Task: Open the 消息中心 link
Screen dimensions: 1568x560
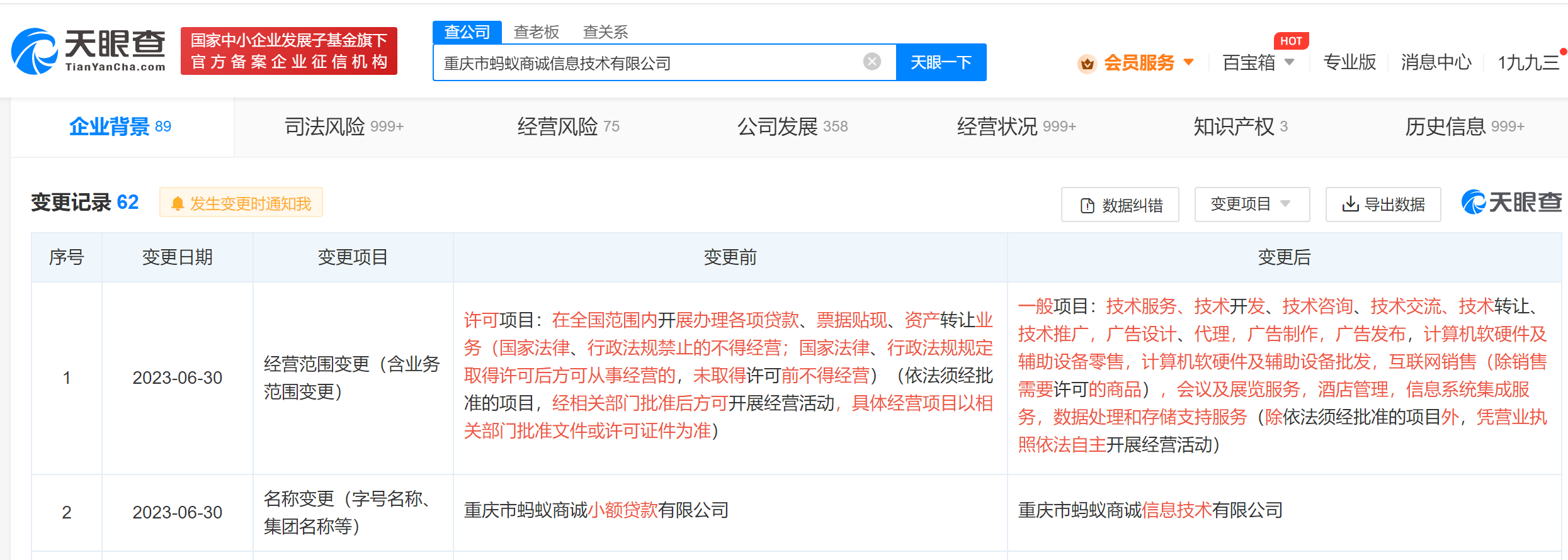Action: (x=1436, y=62)
